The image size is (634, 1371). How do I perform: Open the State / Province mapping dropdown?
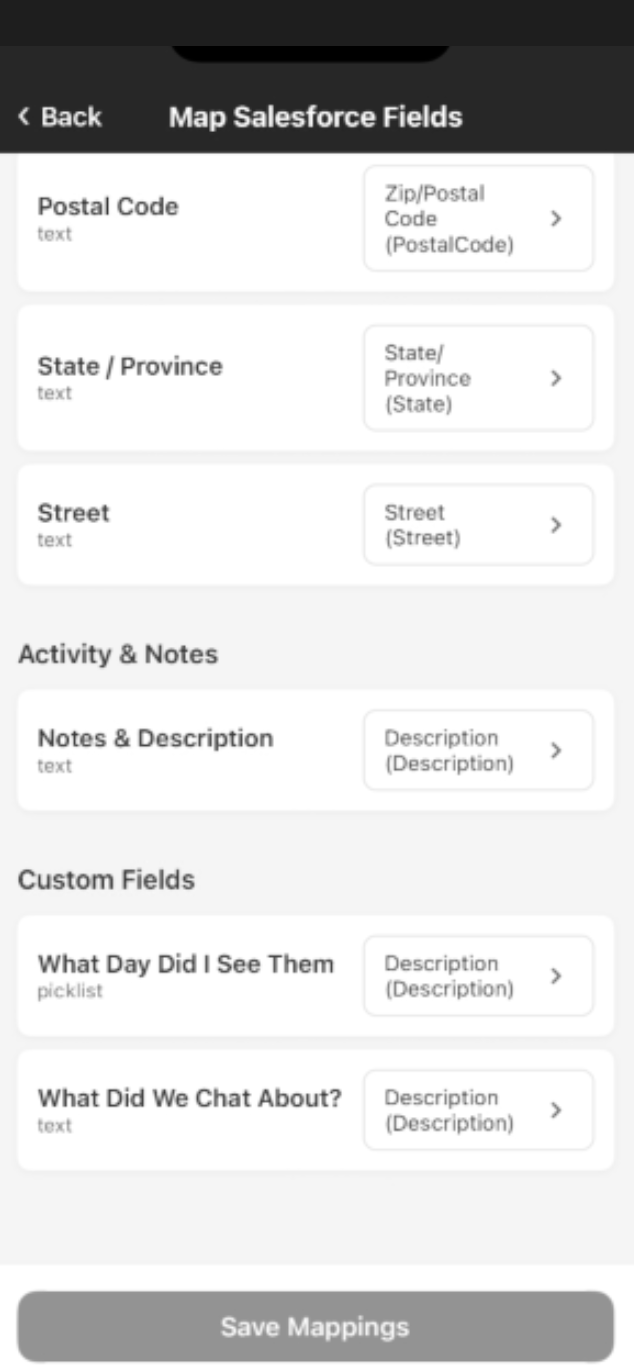[477, 378]
